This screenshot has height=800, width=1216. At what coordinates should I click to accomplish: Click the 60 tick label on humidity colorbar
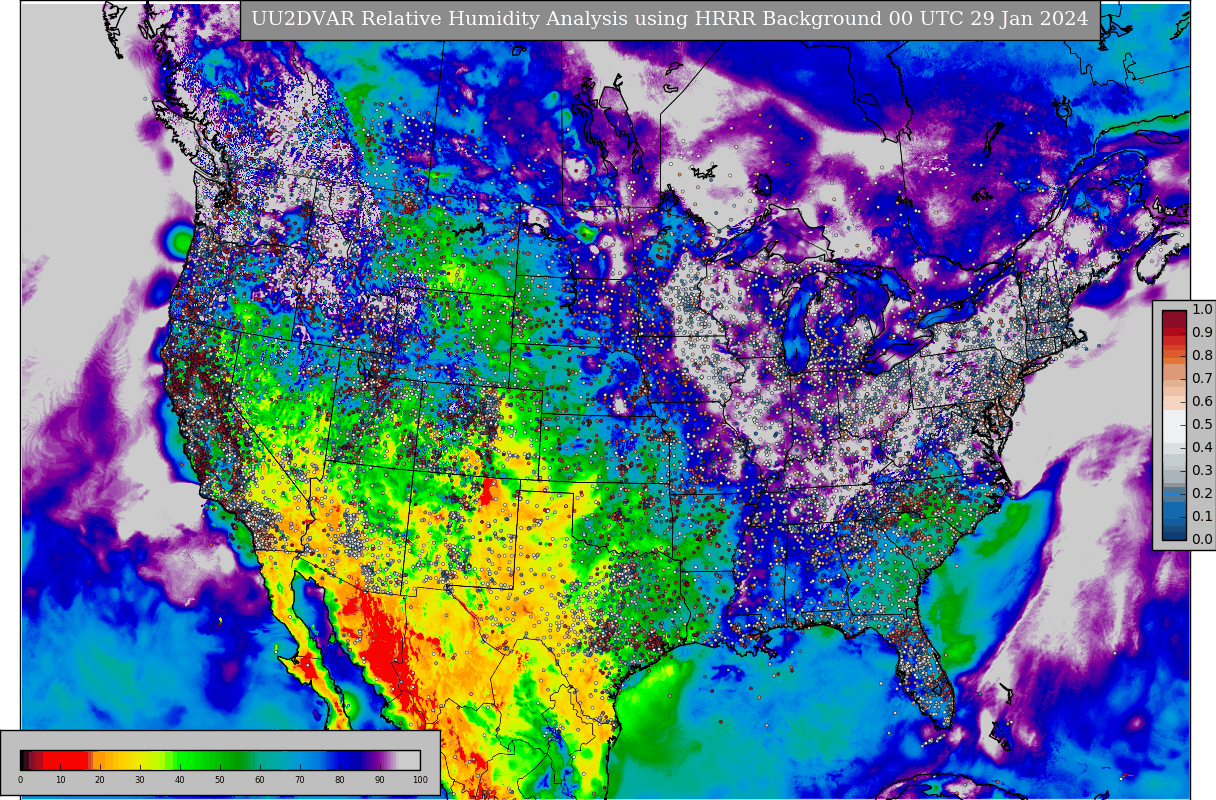(260, 780)
